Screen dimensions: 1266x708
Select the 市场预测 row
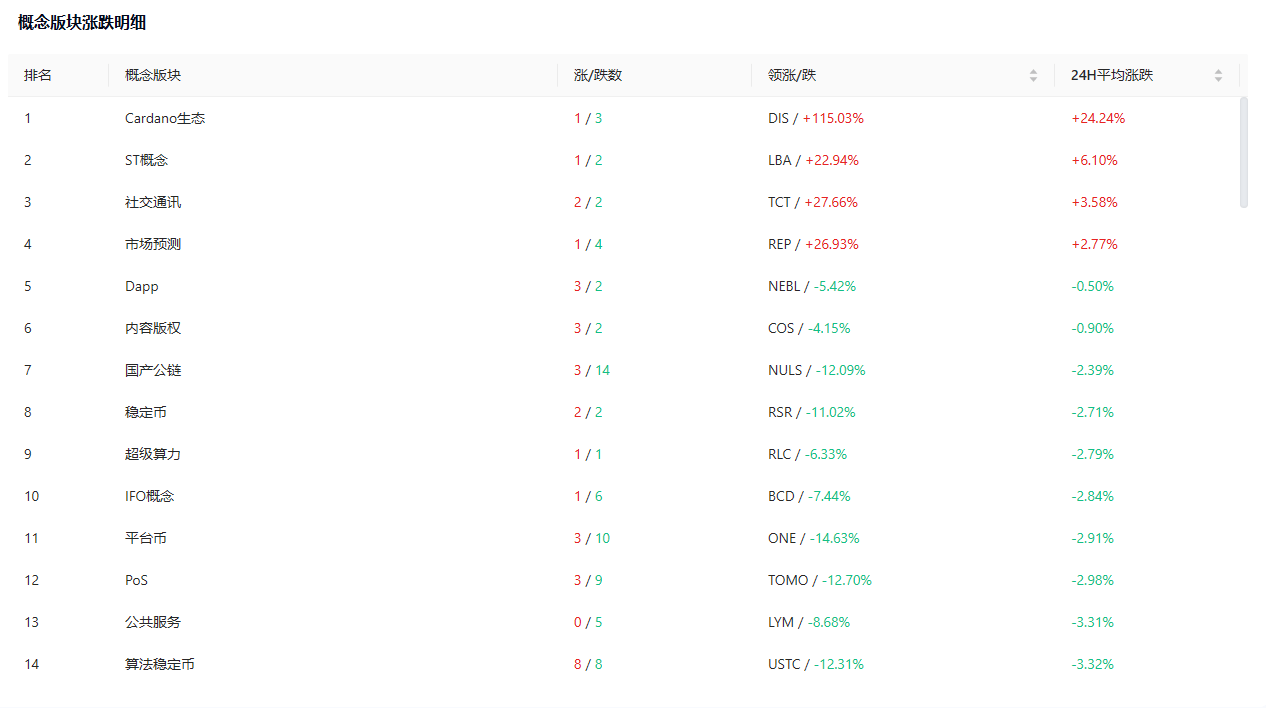[153, 244]
